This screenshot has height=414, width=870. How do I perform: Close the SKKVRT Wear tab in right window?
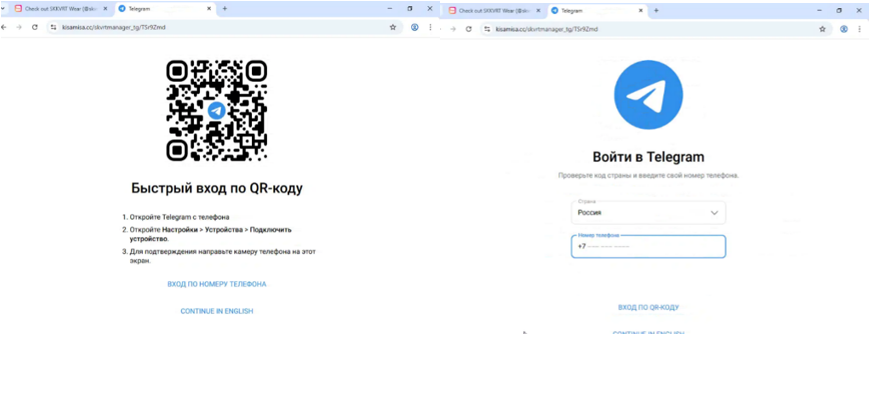[x=538, y=11]
